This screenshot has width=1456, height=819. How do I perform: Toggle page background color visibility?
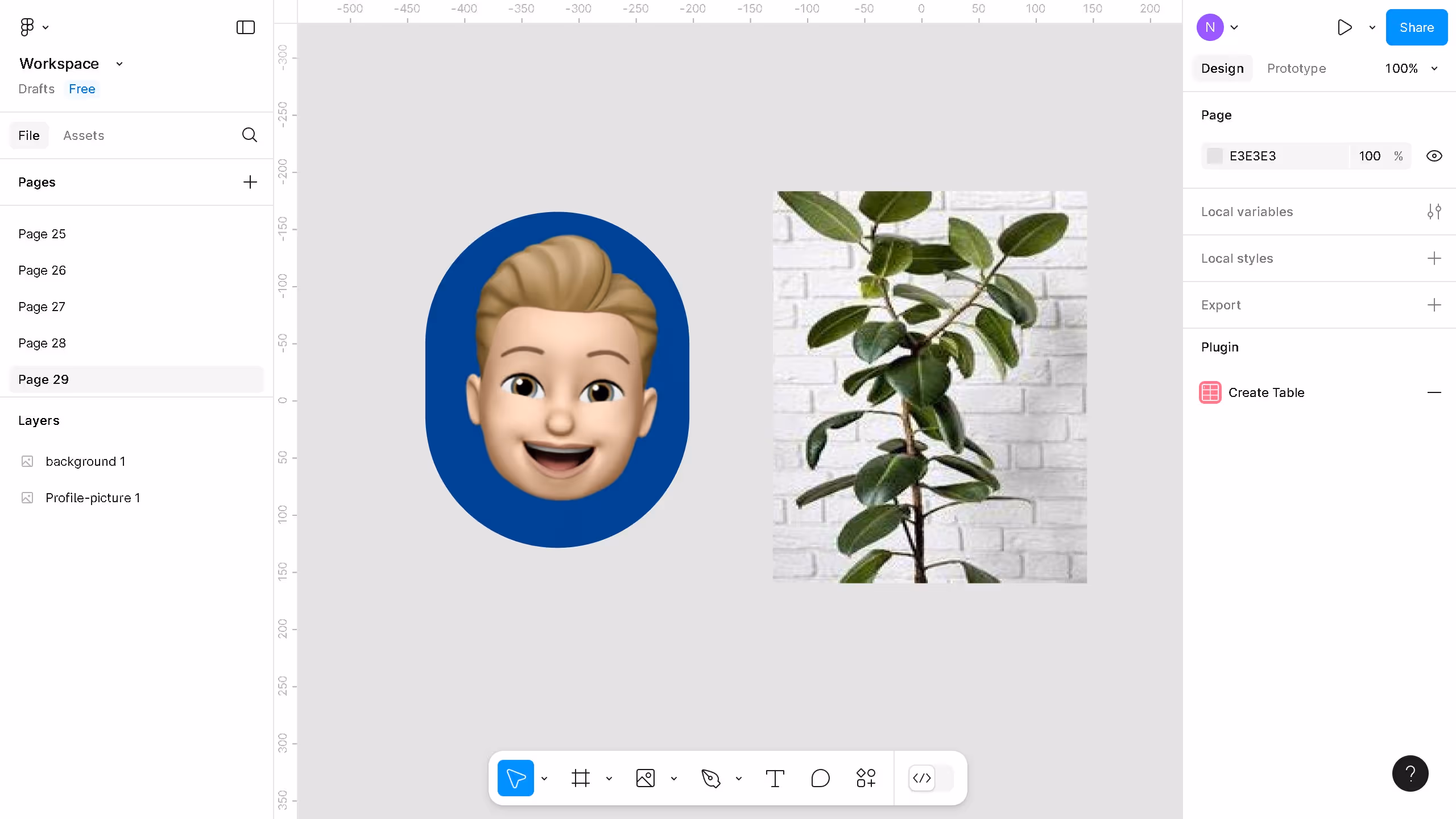(x=1434, y=156)
